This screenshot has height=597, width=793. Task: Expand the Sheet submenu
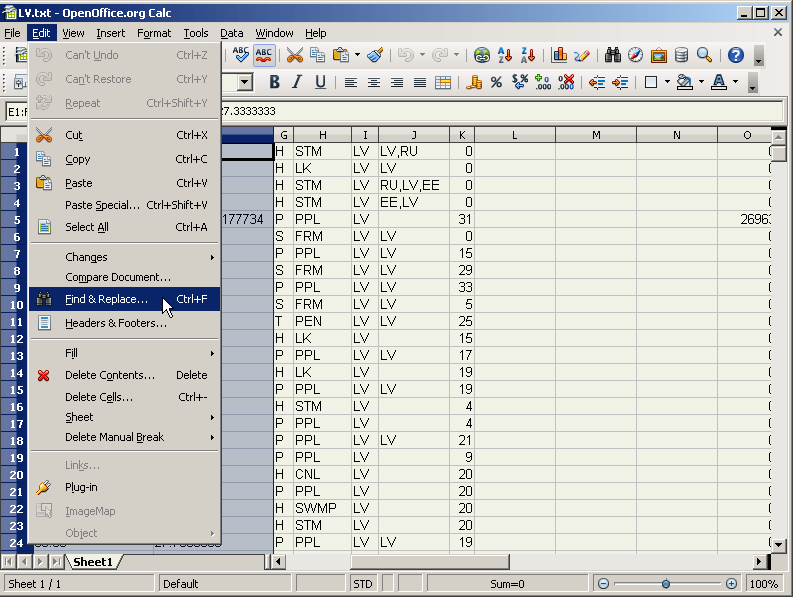pos(125,417)
